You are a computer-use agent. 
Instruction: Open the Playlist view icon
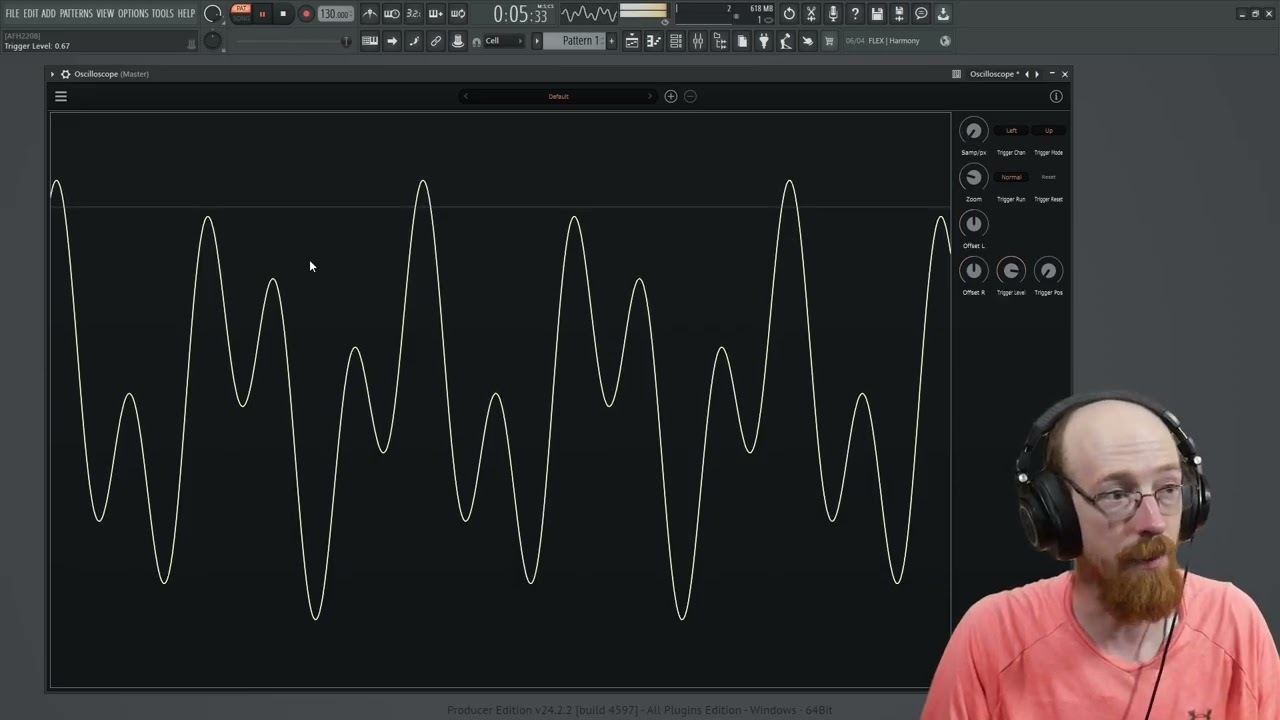pos(632,41)
